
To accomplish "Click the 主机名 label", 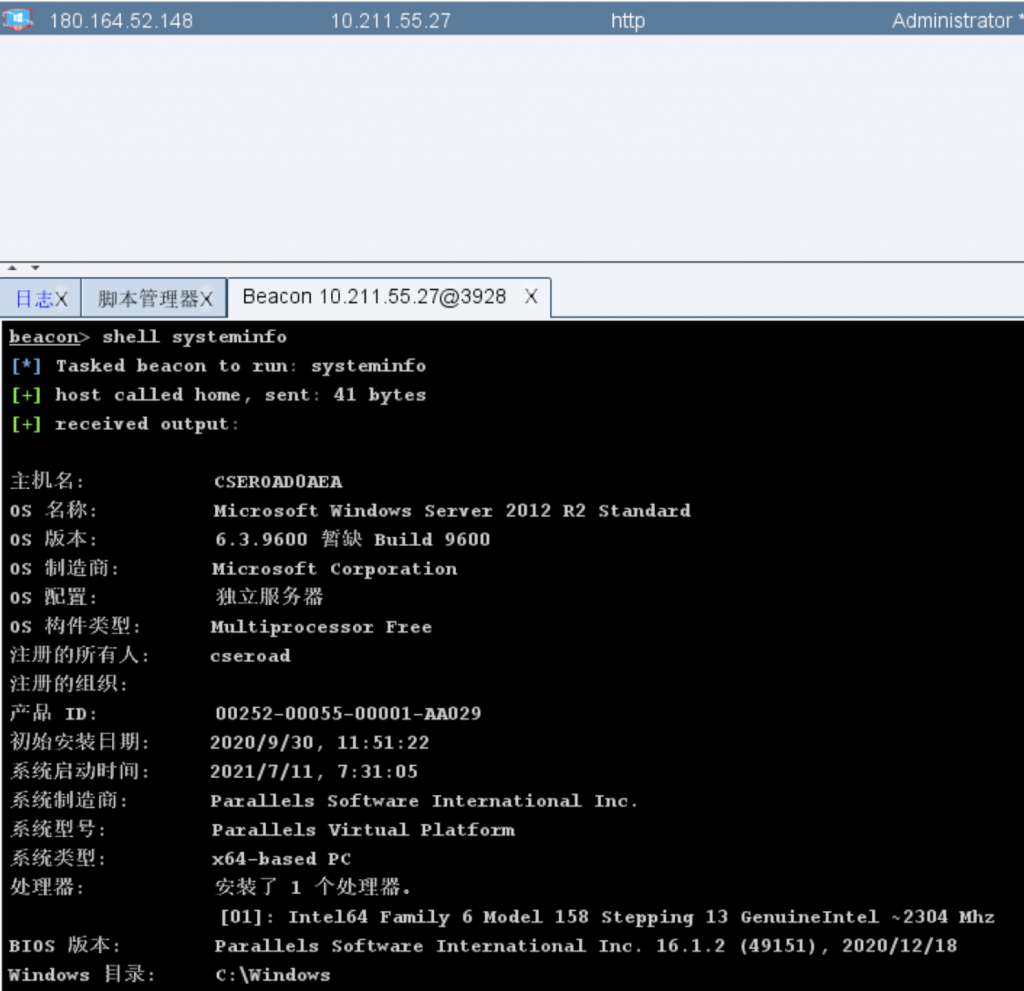I will (47, 481).
